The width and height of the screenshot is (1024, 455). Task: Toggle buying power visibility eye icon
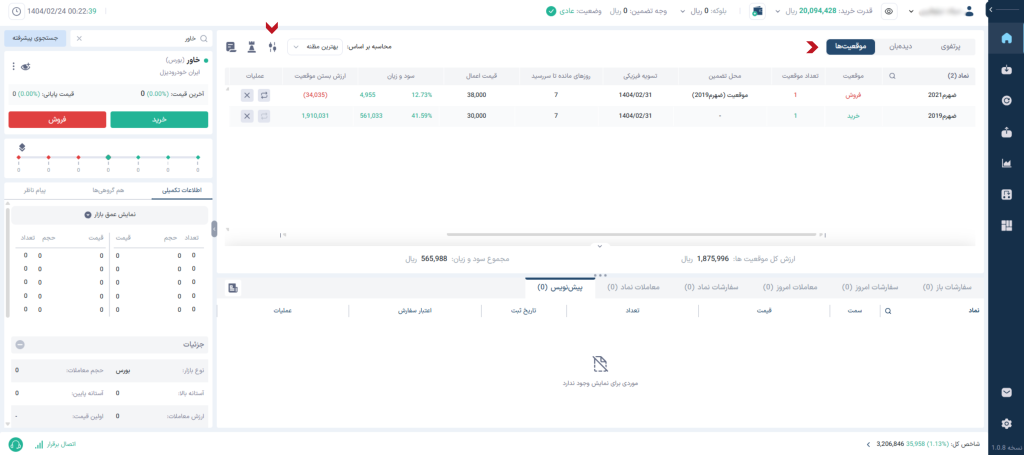(x=888, y=11)
